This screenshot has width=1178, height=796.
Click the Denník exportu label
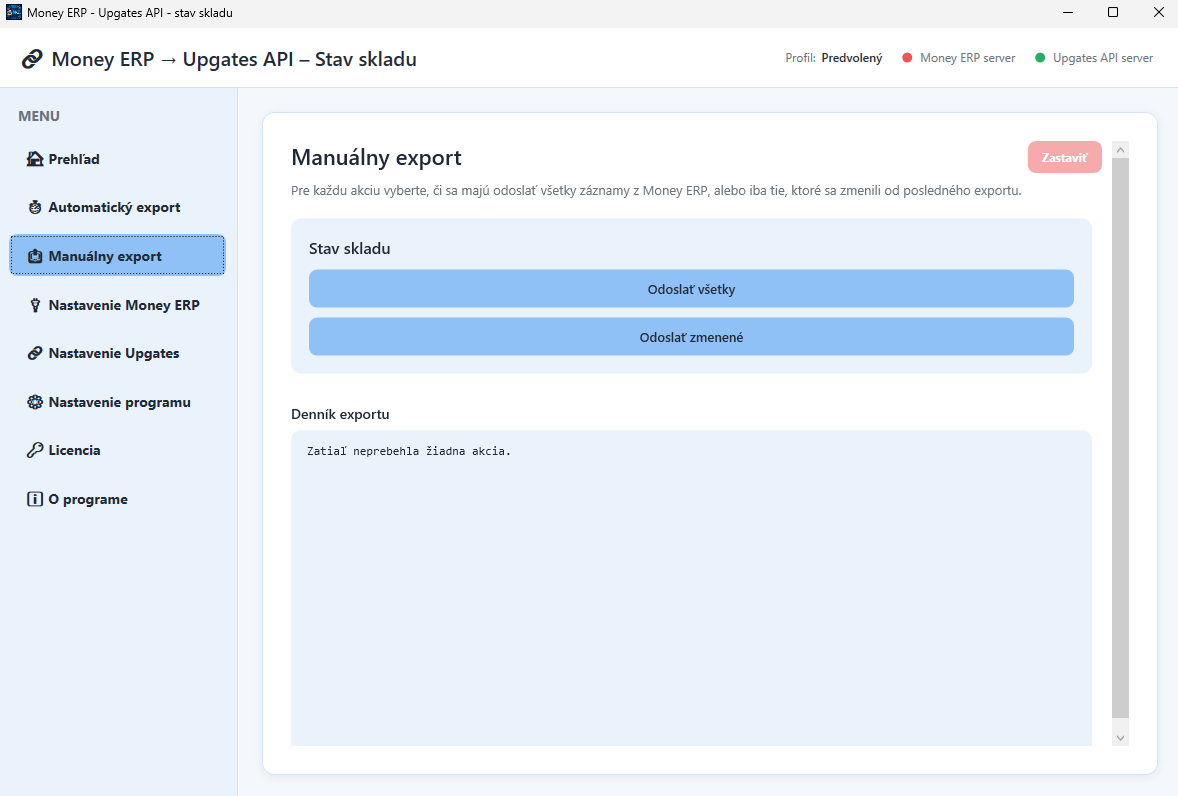point(340,414)
